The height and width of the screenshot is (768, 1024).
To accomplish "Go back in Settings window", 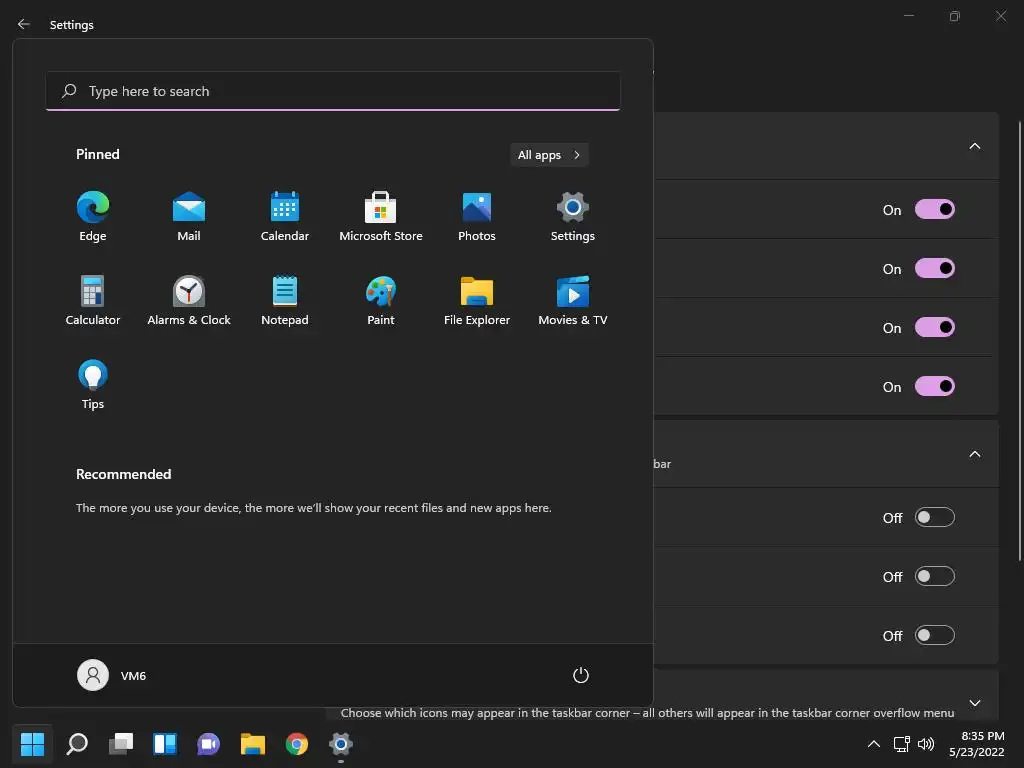I will point(24,24).
